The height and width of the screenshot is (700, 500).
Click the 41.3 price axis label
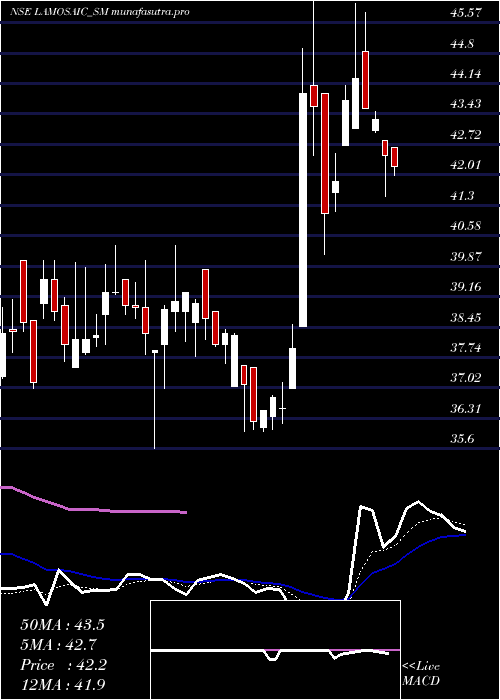tap(462, 196)
